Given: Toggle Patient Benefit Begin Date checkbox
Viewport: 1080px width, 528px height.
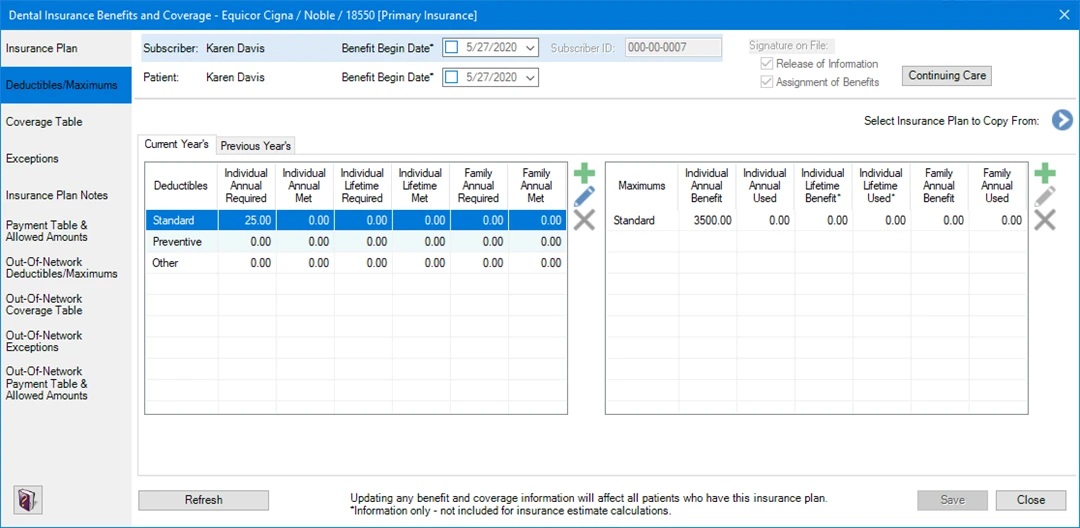Looking at the screenshot, I should pyautogui.click(x=451, y=77).
